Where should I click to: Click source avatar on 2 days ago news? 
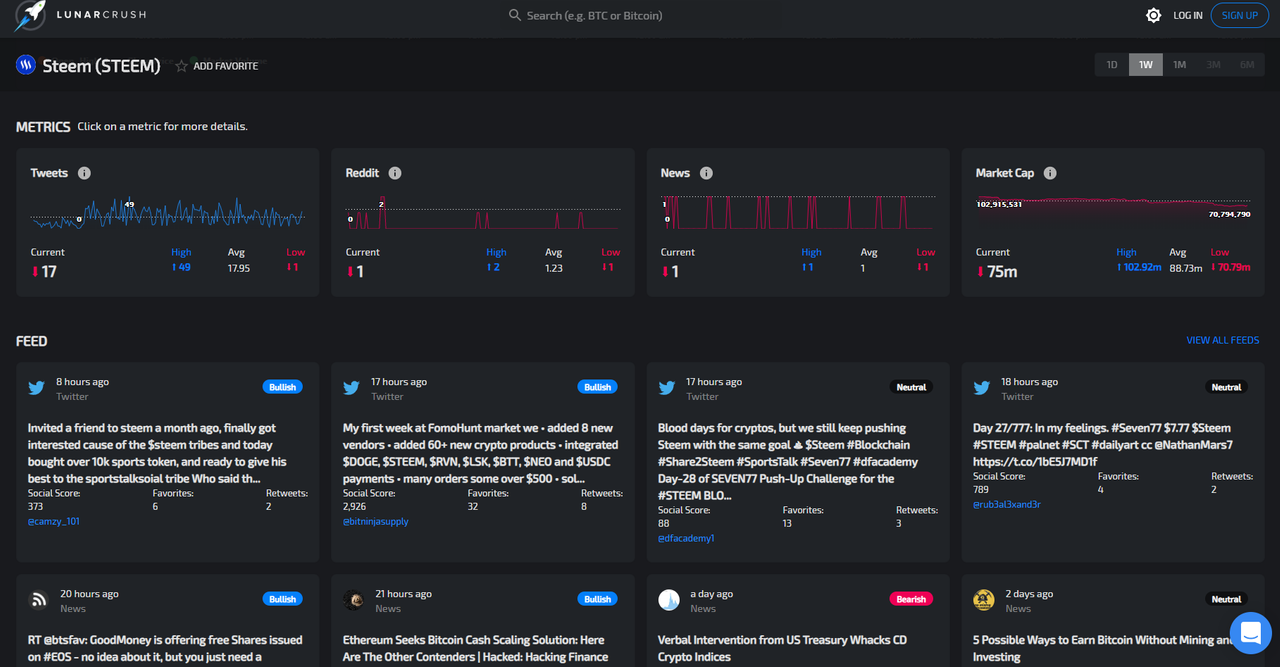coord(984,600)
